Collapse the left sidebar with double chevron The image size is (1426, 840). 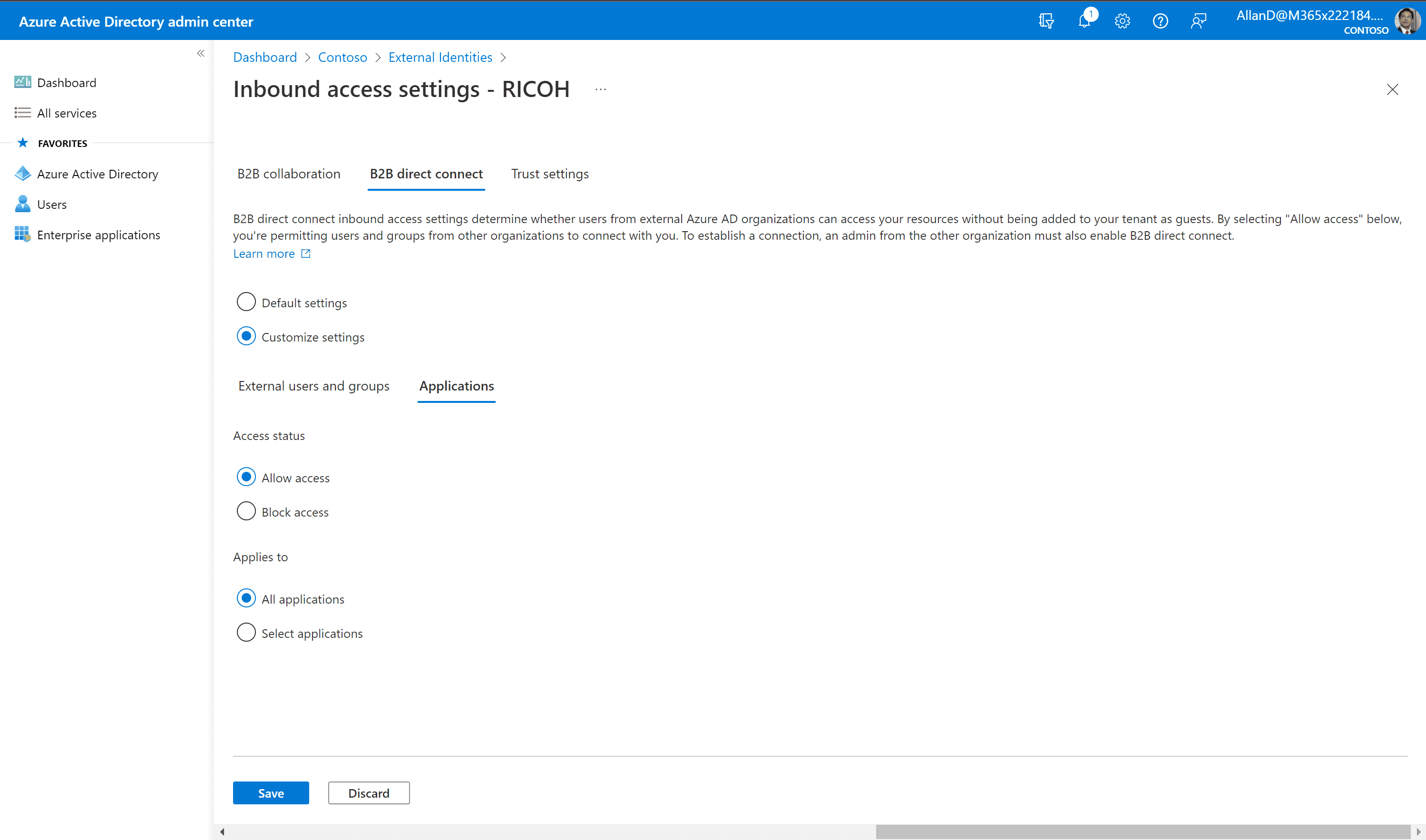pyautogui.click(x=200, y=53)
